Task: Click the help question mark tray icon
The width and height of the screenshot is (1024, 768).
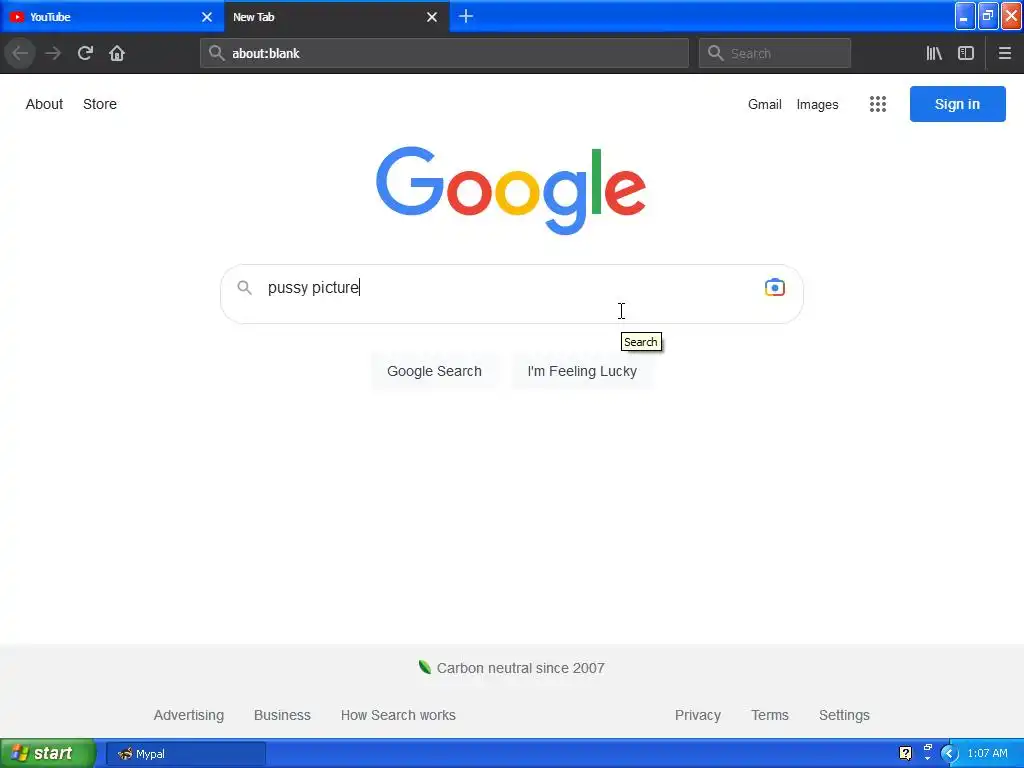Action: [x=905, y=753]
